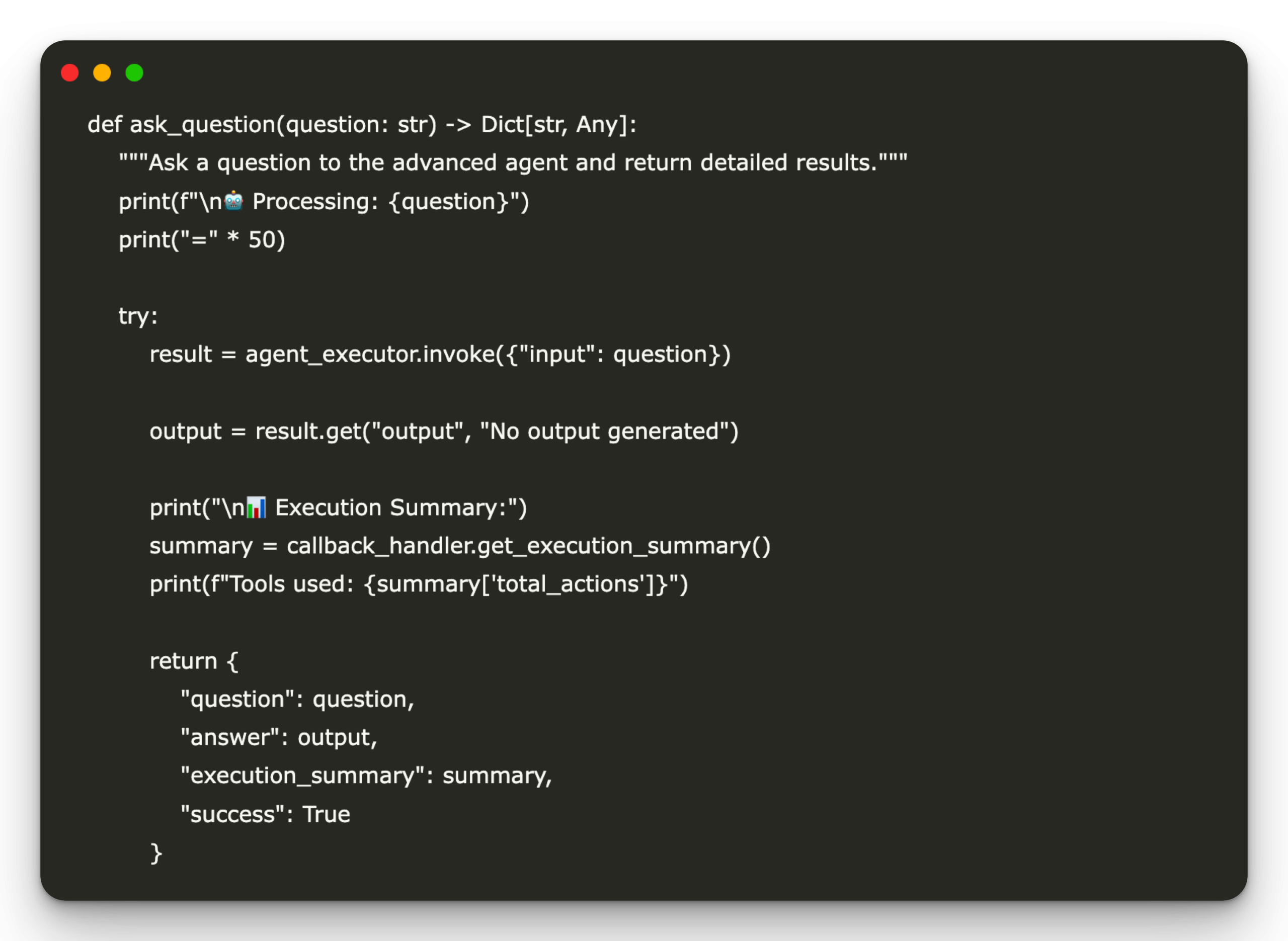The height and width of the screenshot is (941, 1288).
Task: Click the True value after "success"
Action: (x=326, y=814)
